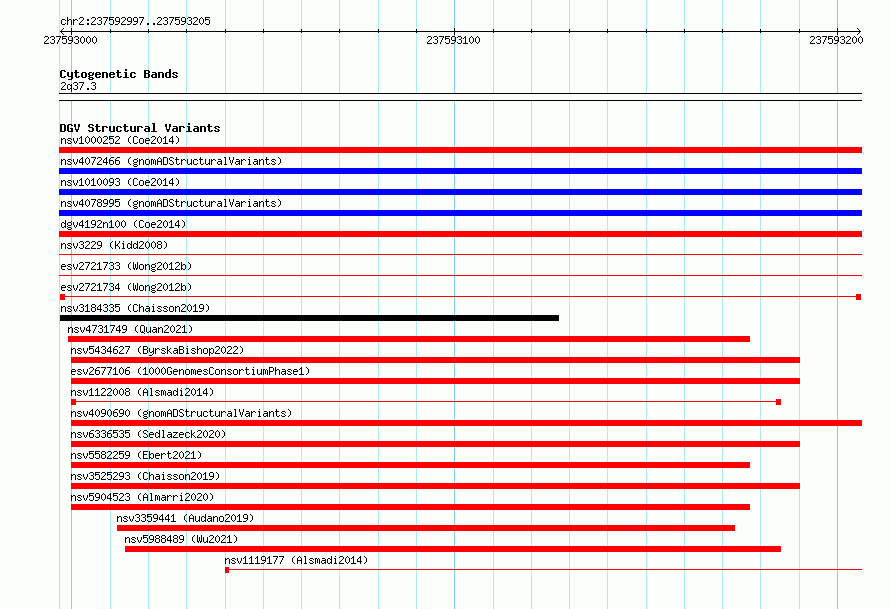Select the red bar under nsv3525293
Screen dimensions: 890x609
point(435,486)
